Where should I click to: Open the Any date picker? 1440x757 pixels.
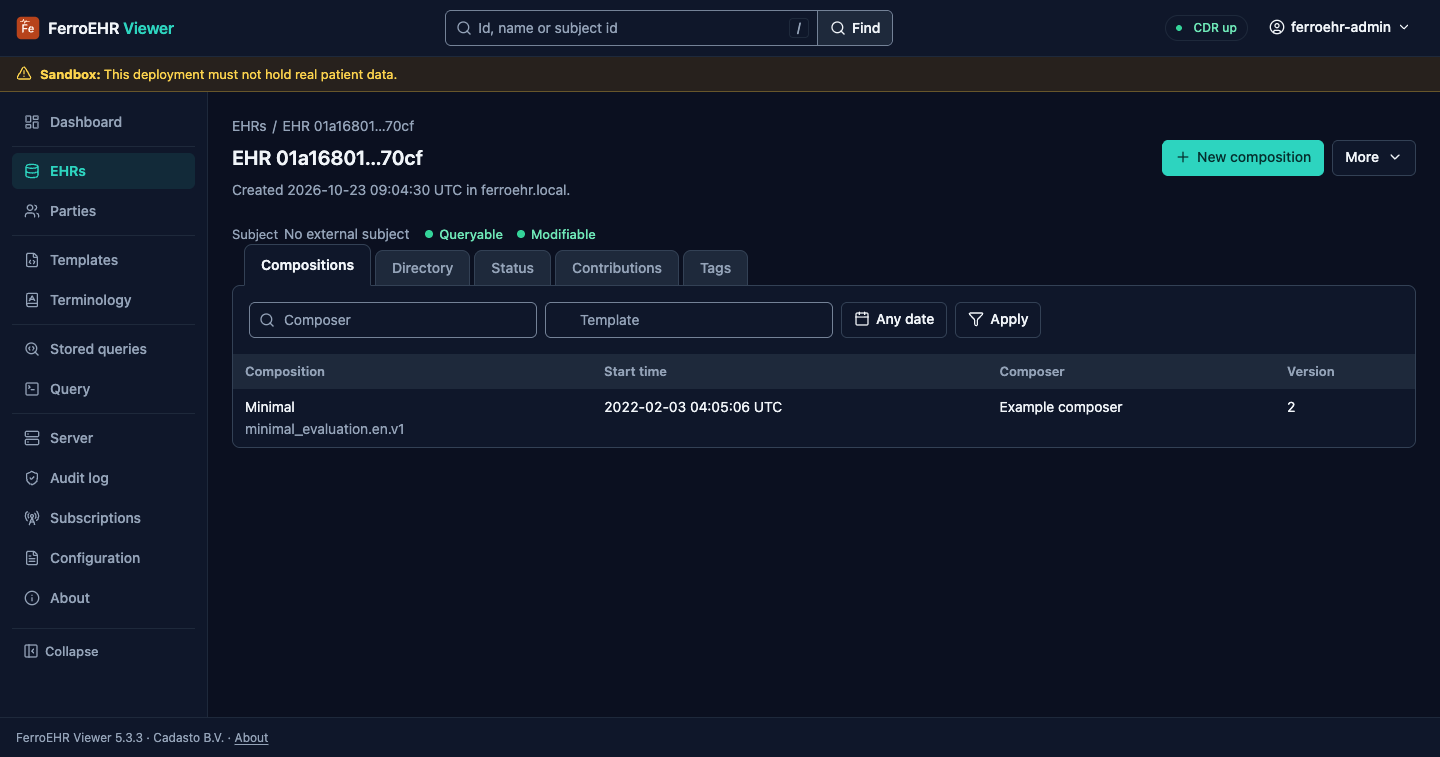(894, 320)
